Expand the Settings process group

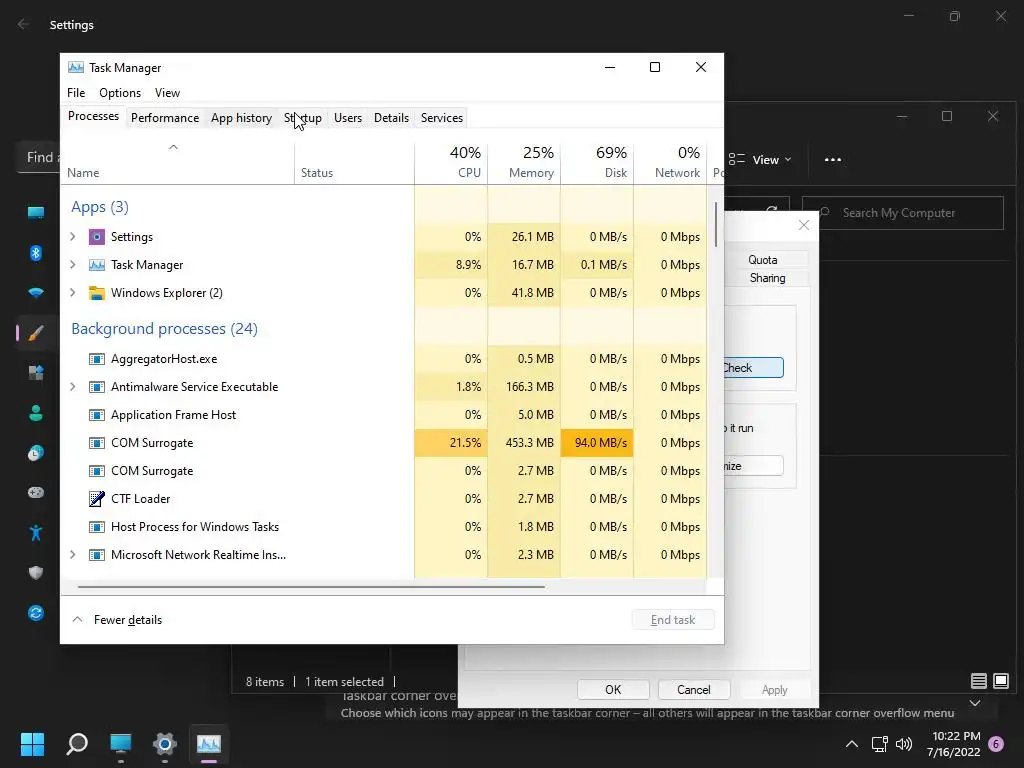coord(72,237)
